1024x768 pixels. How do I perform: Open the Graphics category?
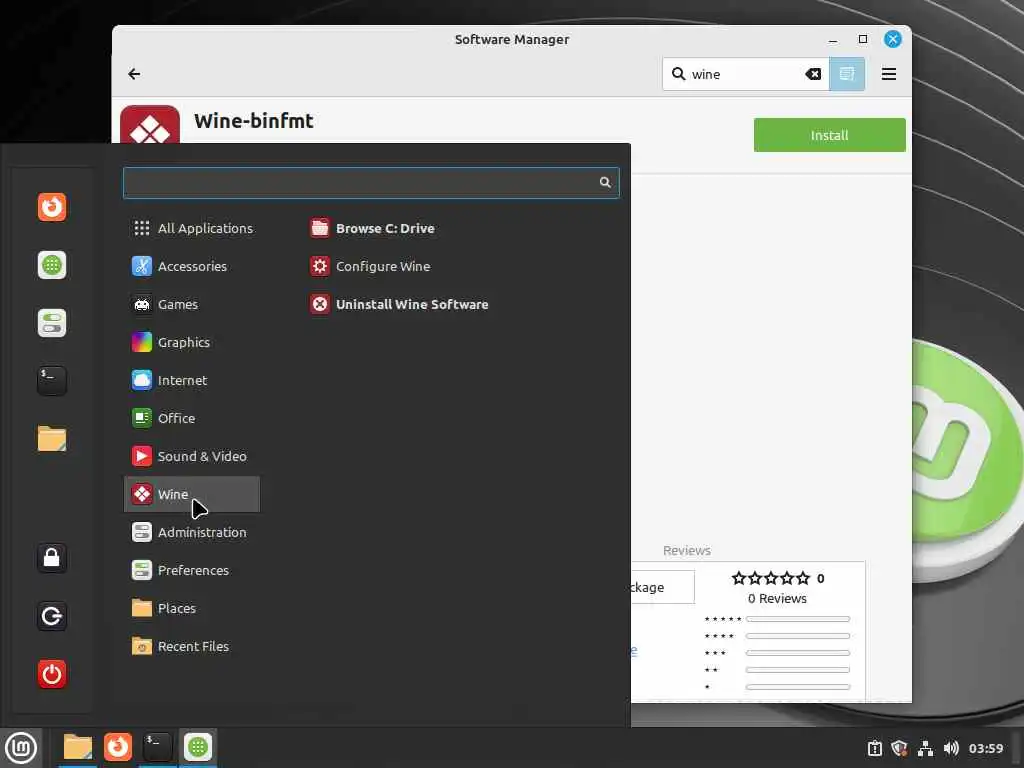click(192, 342)
